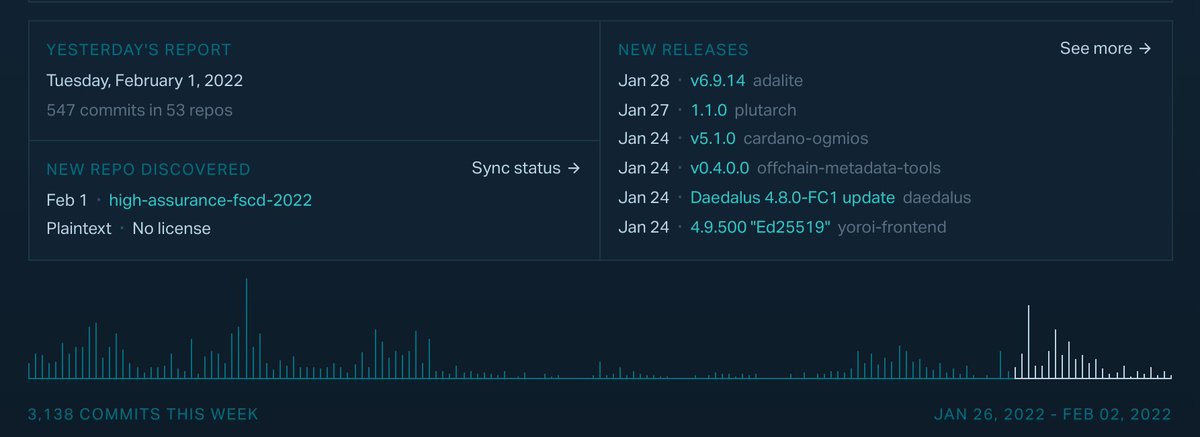Viewport: 1200px width, 437px height.
Task: Open the v0.4.0.0 offchain-metadata-tools release
Action: [x=719, y=168]
